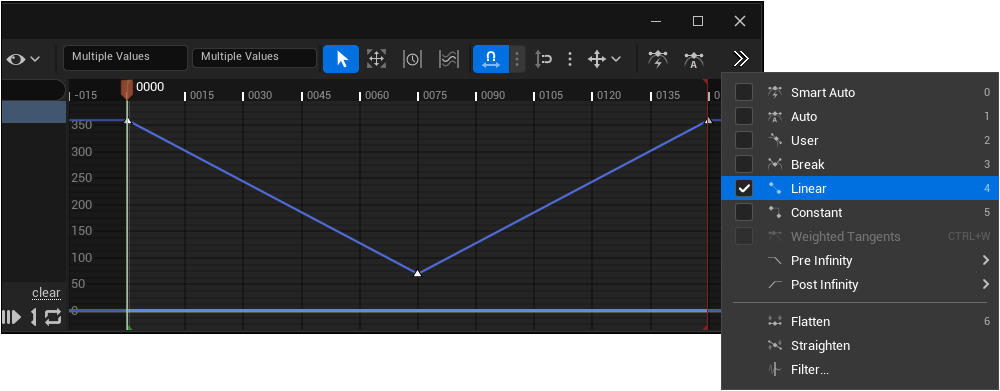Click value axis label 350
Screen dimensions: 1000x391
[x=82, y=125]
